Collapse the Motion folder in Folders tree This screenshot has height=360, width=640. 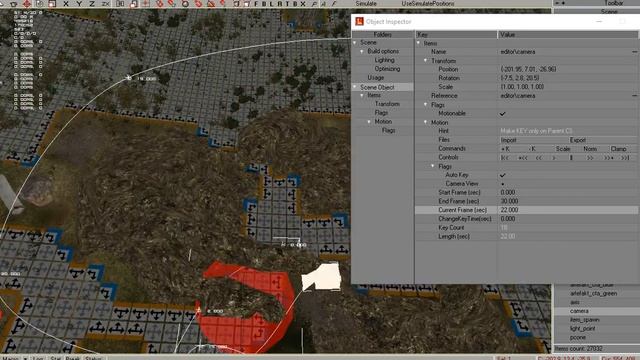(x=369, y=122)
